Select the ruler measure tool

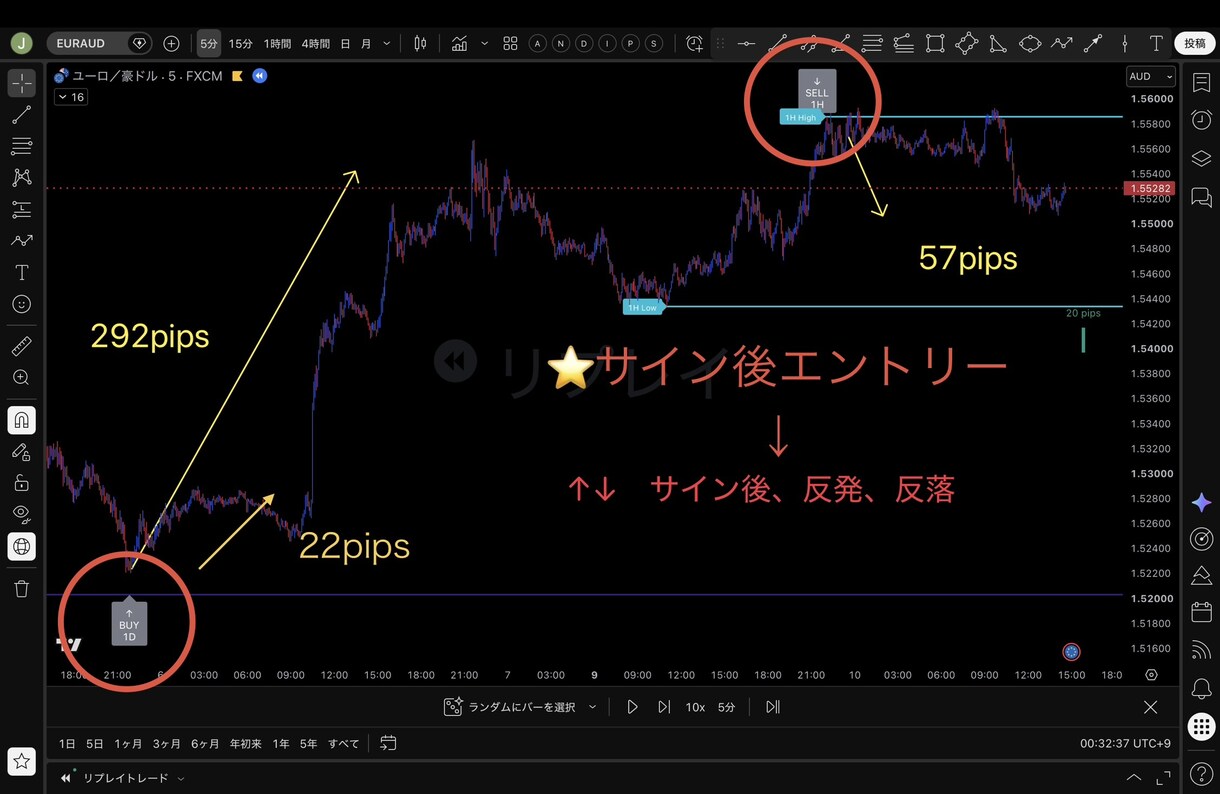coord(21,346)
